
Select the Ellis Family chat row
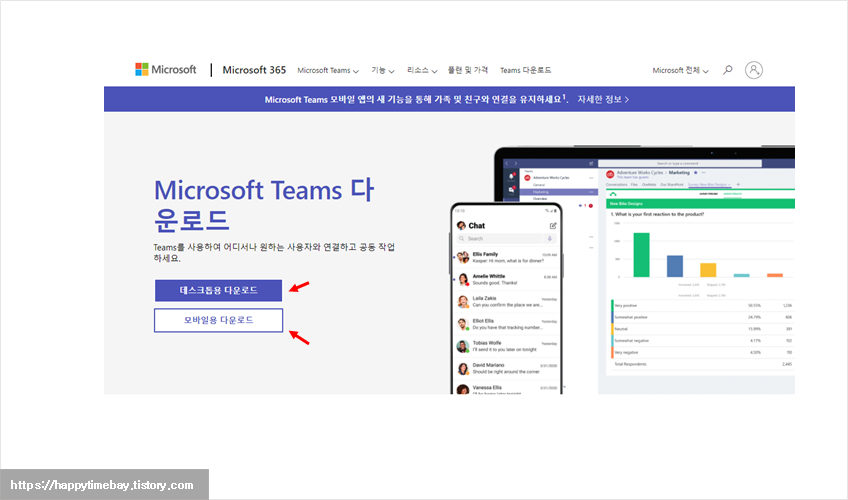click(x=506, y=257)
